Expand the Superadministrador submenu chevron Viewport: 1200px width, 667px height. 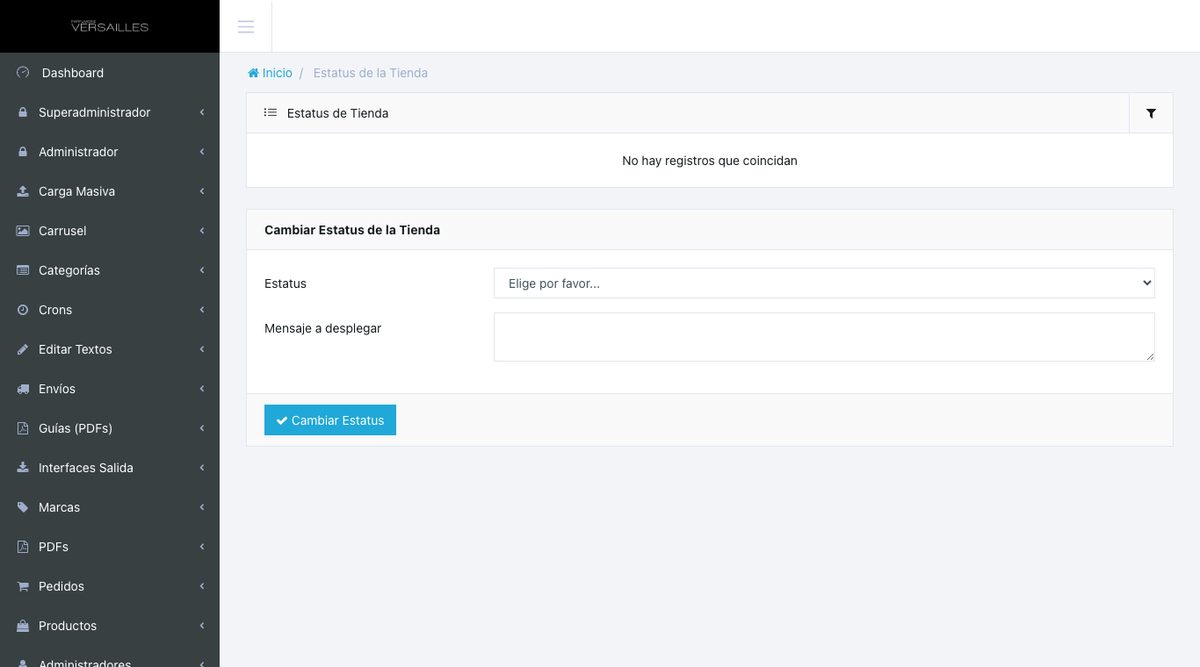(x=202, y=112)
